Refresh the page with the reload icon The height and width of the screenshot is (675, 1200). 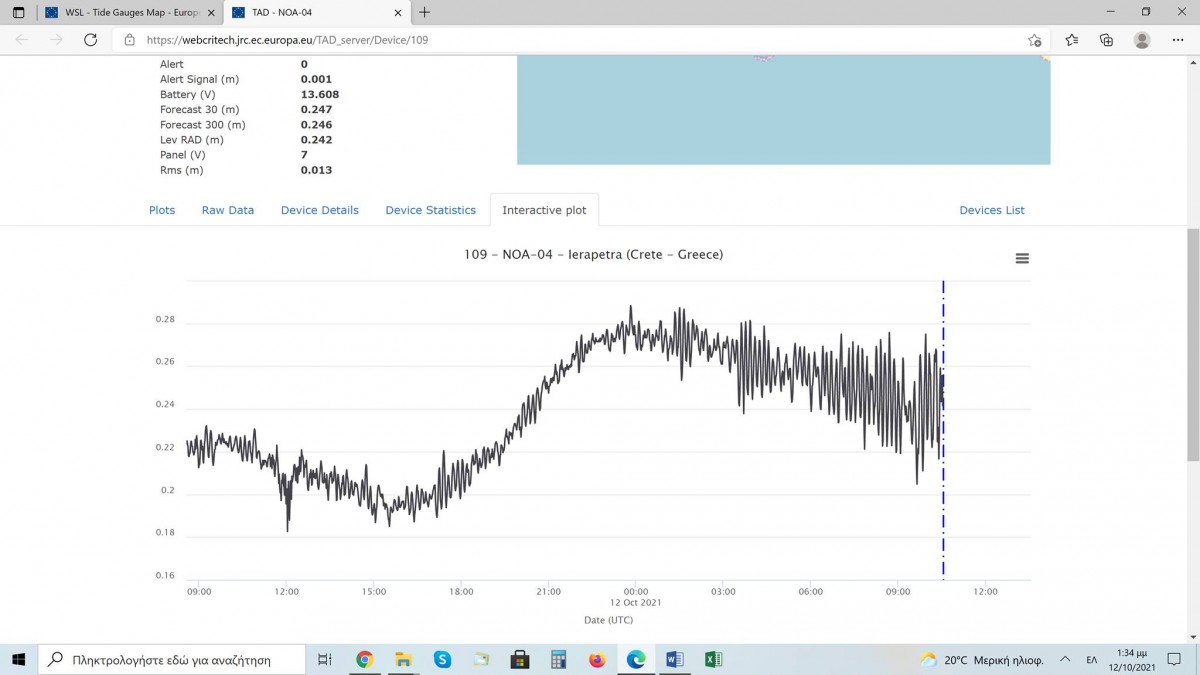coord(90,40)
